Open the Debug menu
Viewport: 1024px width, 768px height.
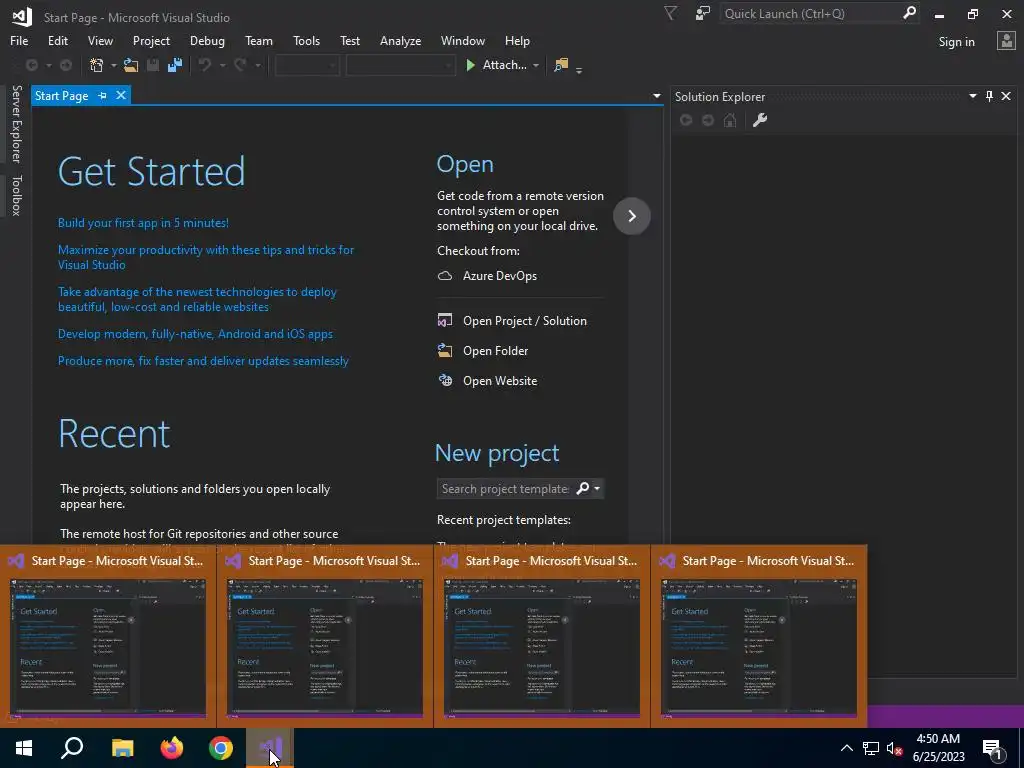pyautogui.click(x=207, y=40)
